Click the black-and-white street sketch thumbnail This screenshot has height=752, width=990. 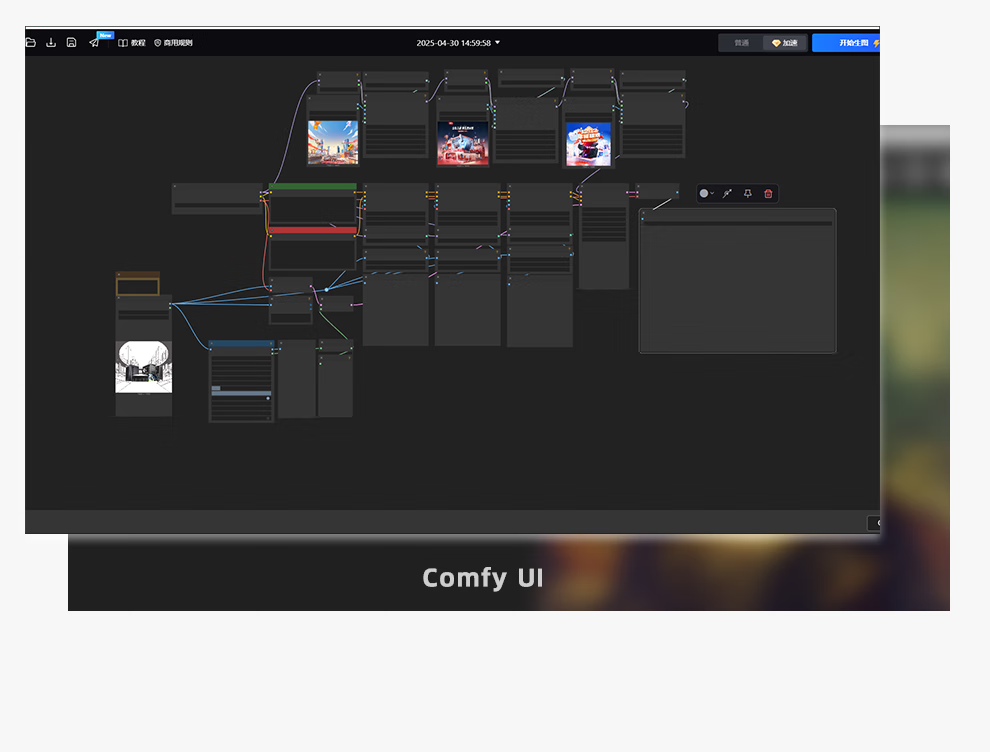pos(143,367)
